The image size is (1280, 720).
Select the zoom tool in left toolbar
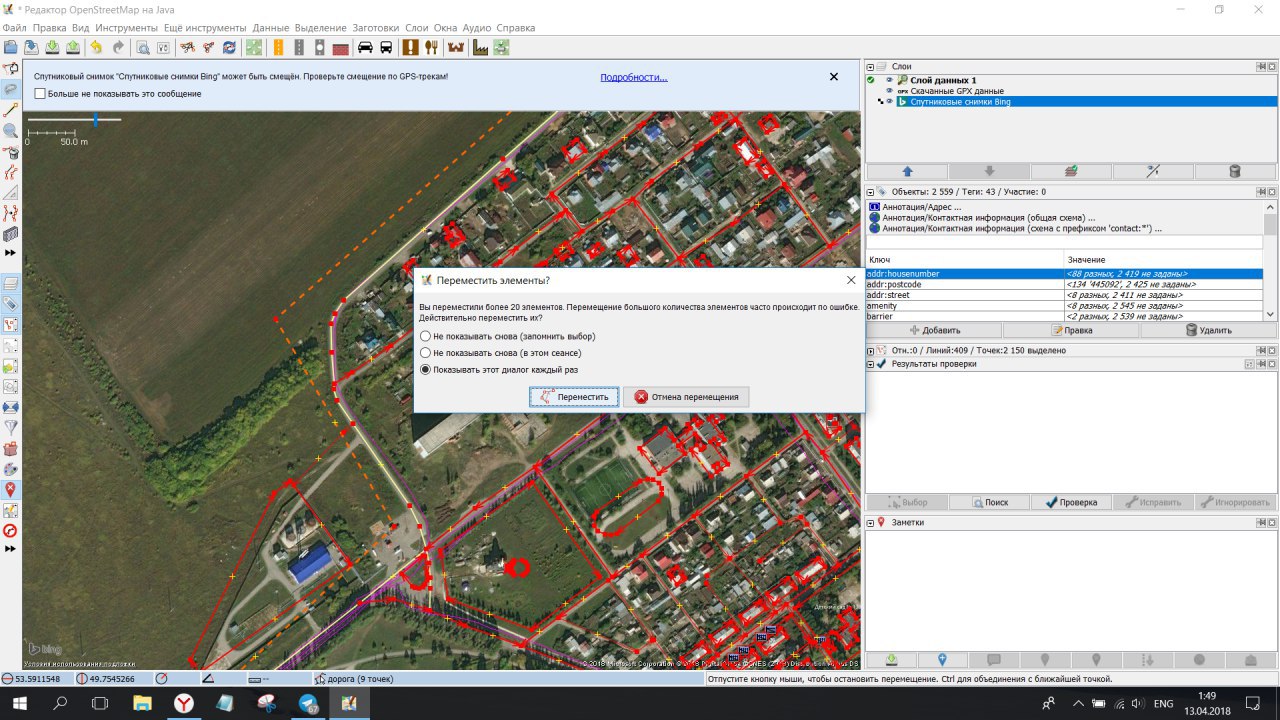(x=11, y=131)
